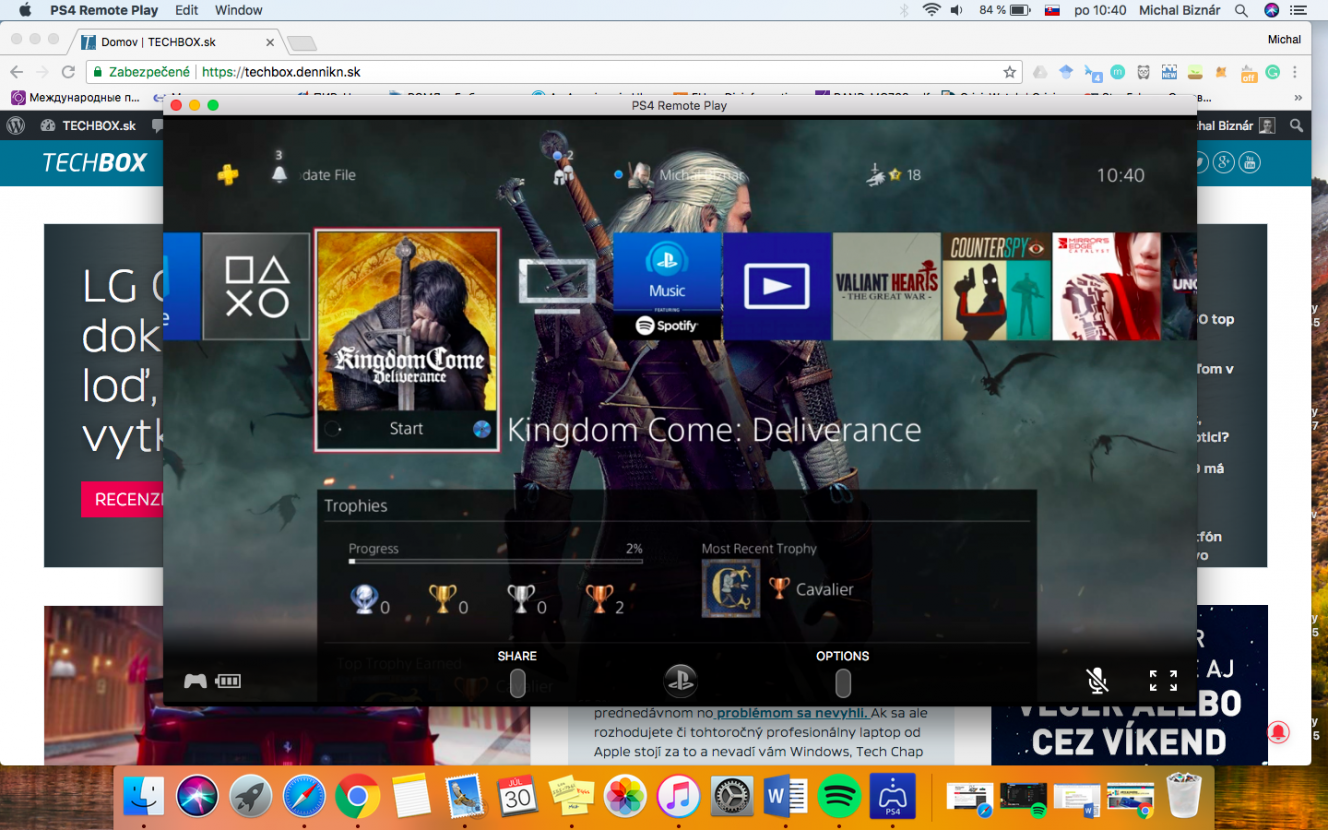
Task: Click the bronze trophy count icon
Action: (599, 599)
